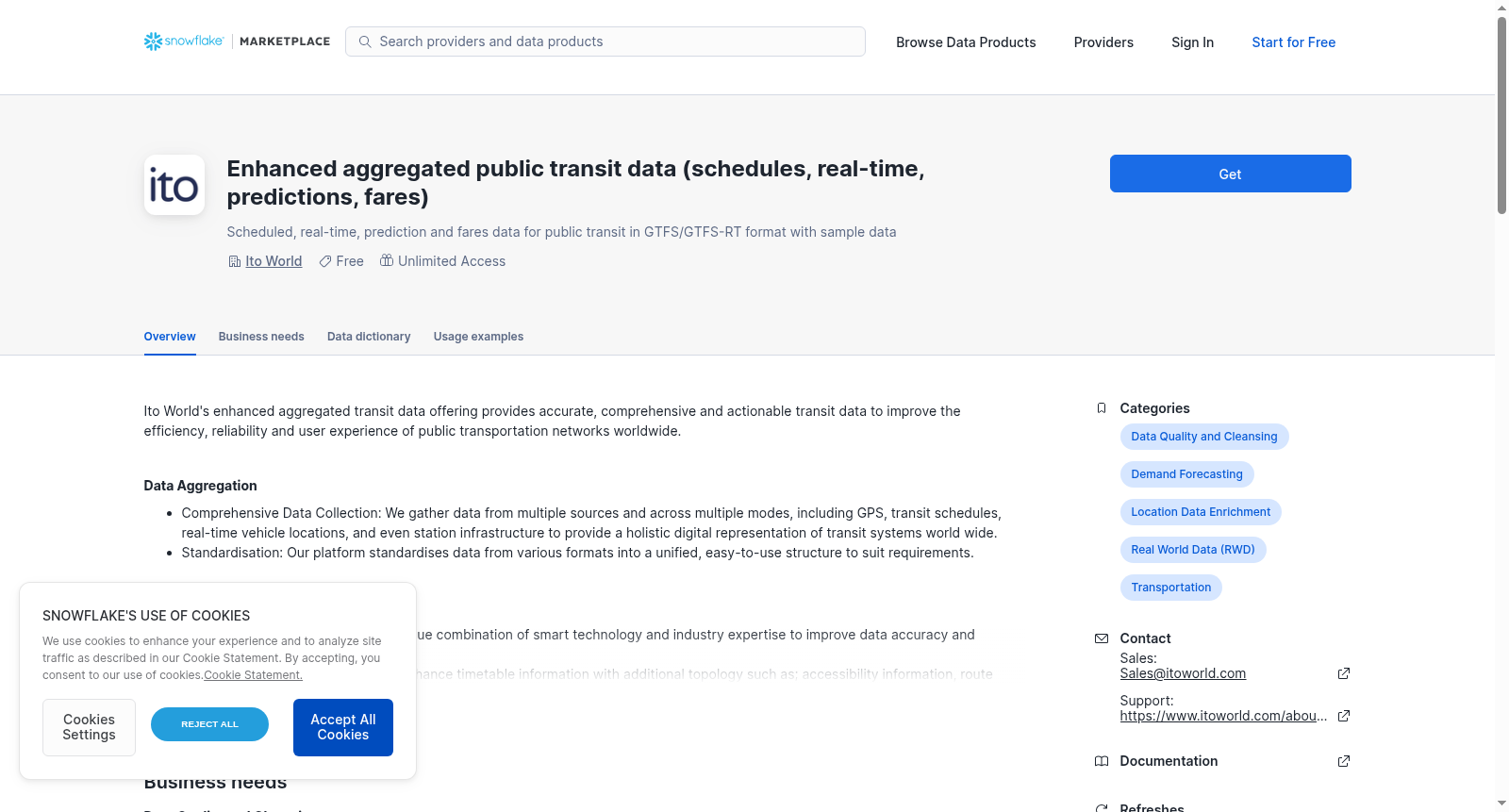Switch to the Usage examples tab
The width and height of the screenshot is (1509, 812).
(478, 337)
